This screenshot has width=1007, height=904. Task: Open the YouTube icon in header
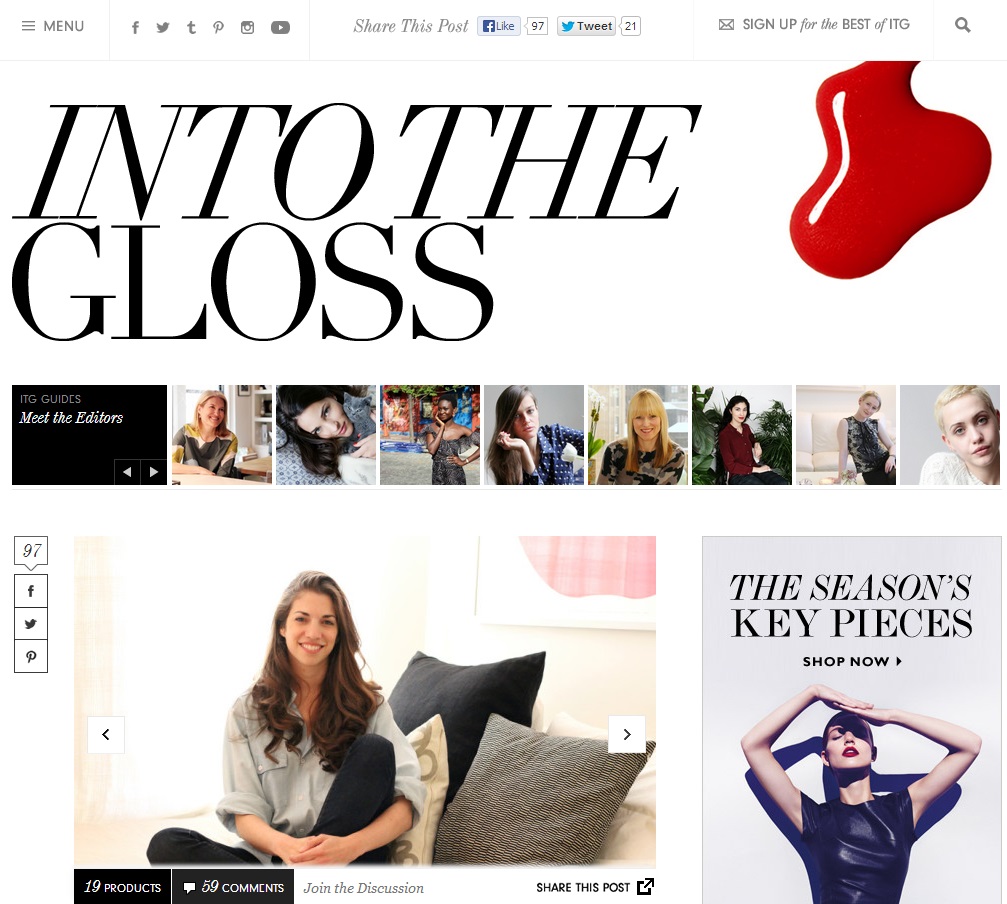(280, 28)
